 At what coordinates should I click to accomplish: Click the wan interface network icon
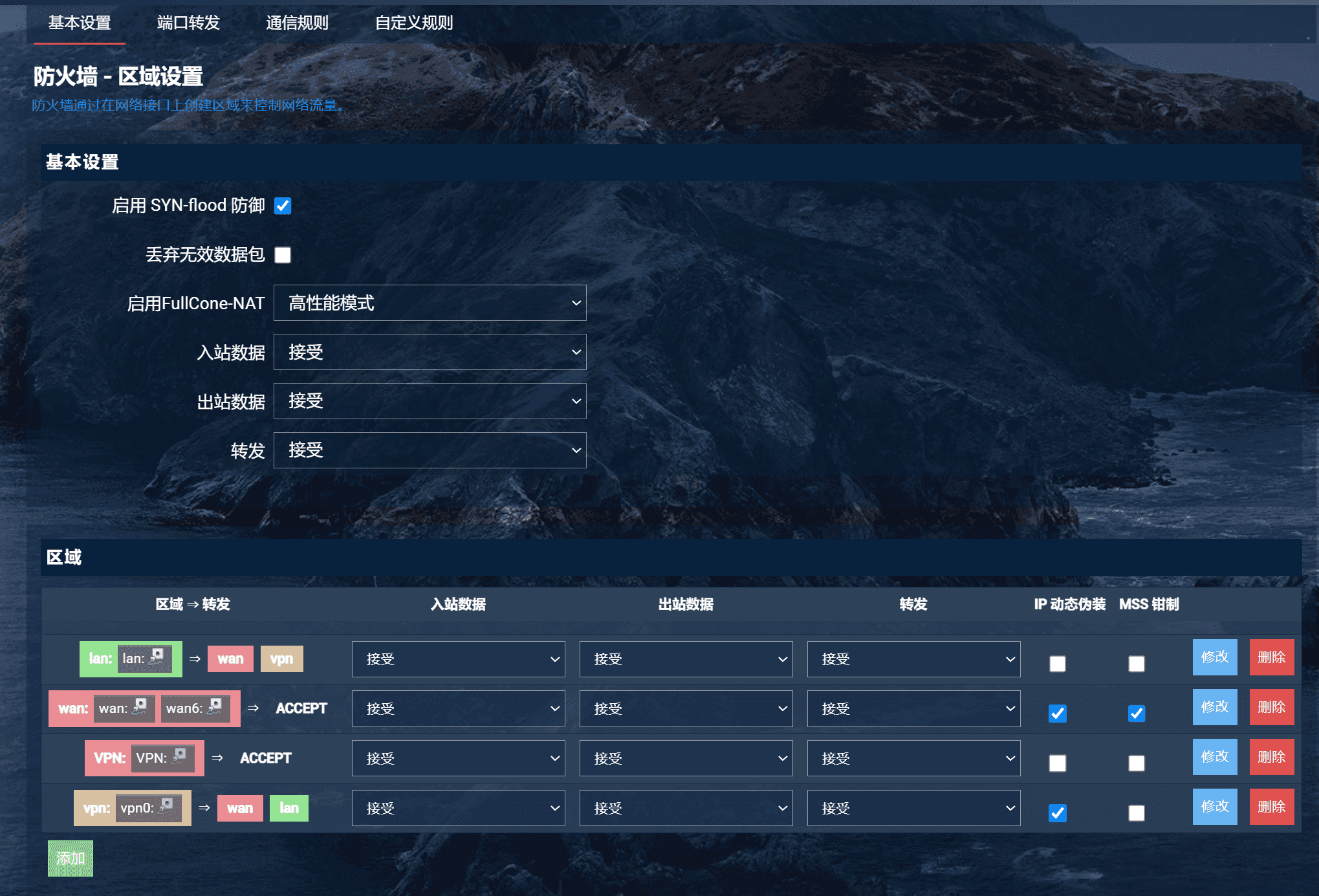click(140, 707)
